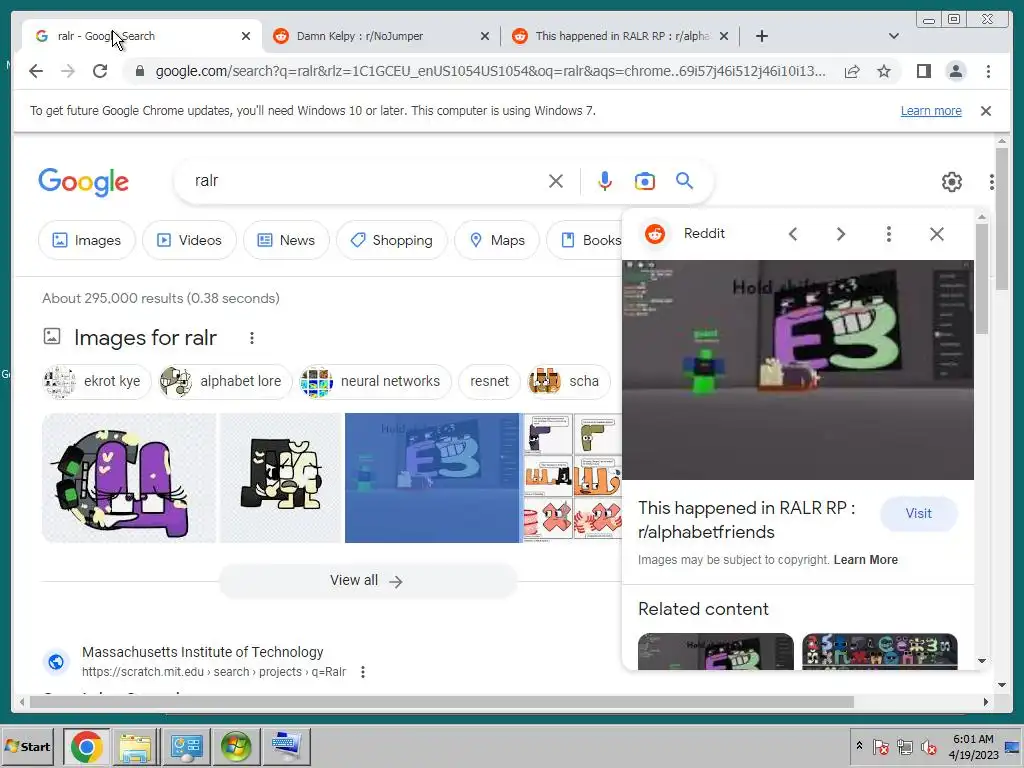Show previous image in the preview panel
1024x768 pixels.
tap(793, 234)
